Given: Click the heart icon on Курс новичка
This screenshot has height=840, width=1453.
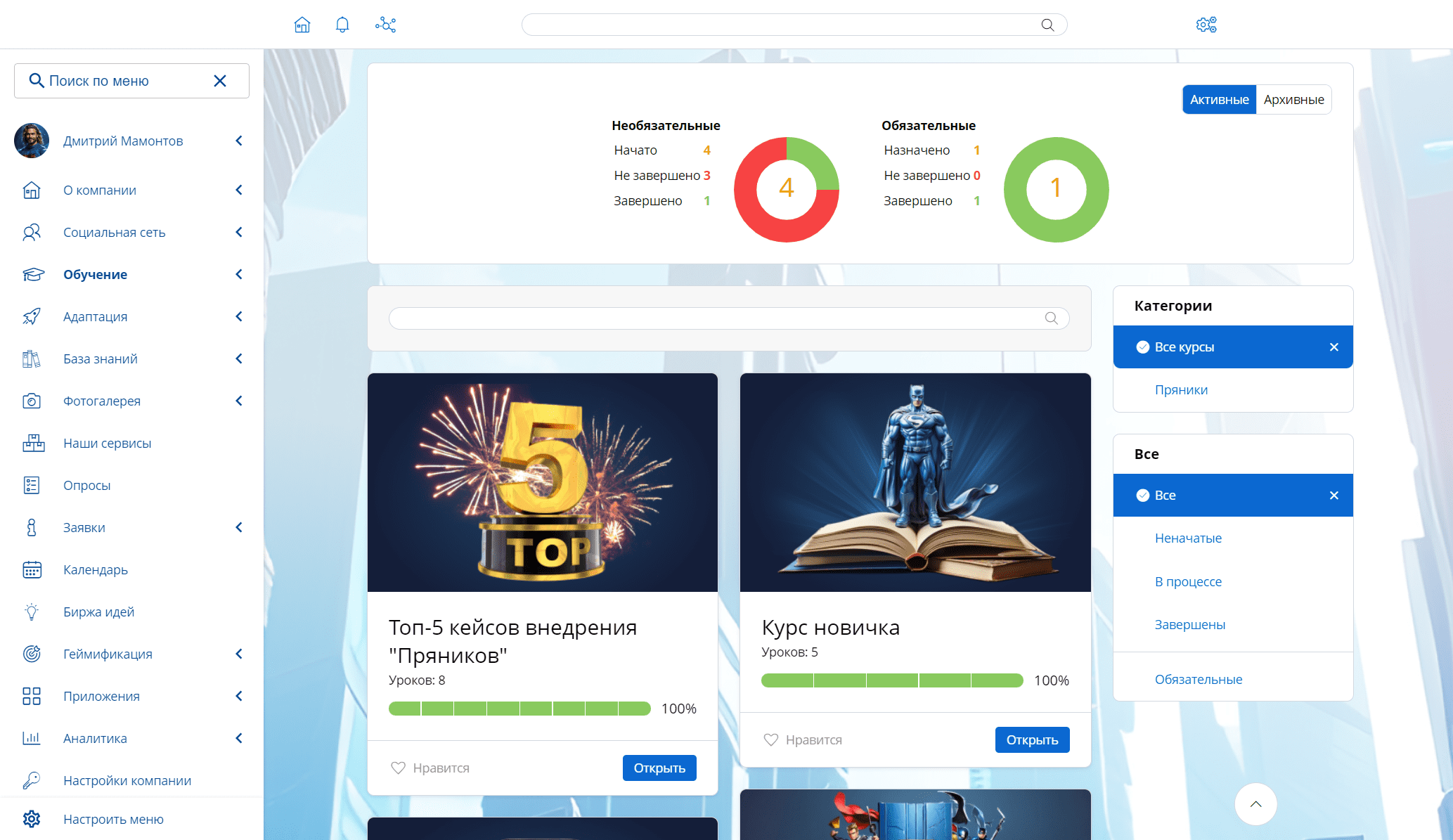Looking at the screenshot, I should pos(771,739).
